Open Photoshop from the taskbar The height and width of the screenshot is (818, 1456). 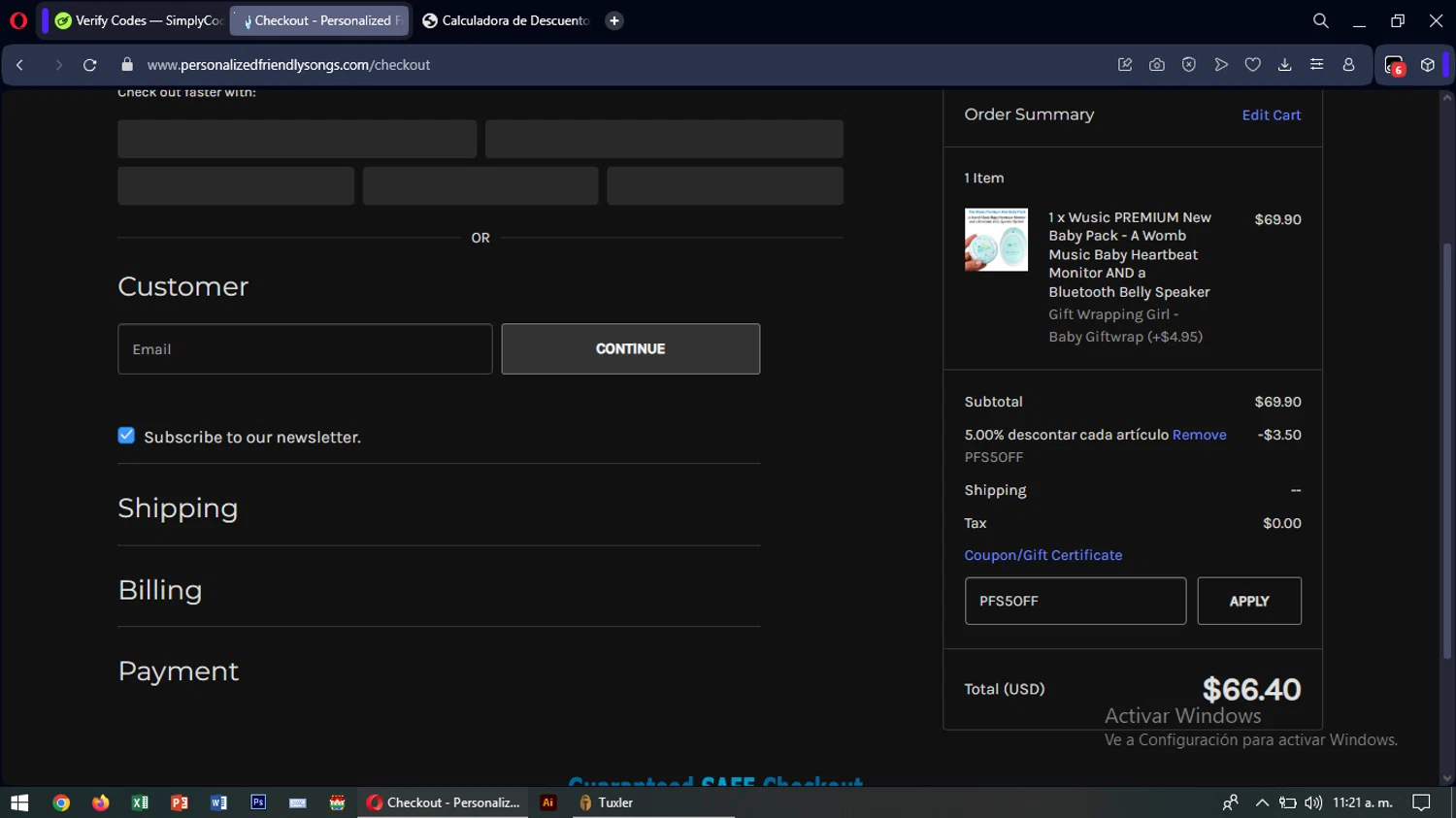point(258,802)
